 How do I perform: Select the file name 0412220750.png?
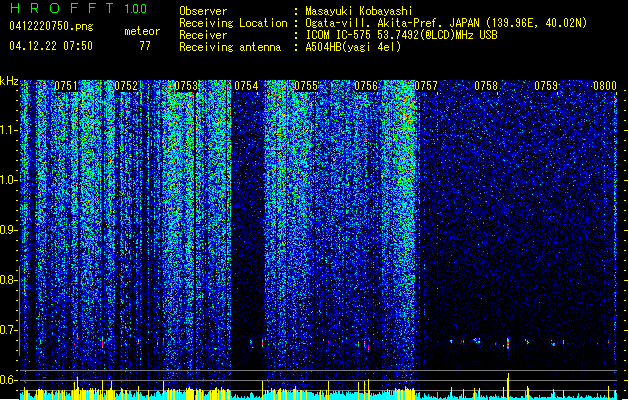[51, 27]
